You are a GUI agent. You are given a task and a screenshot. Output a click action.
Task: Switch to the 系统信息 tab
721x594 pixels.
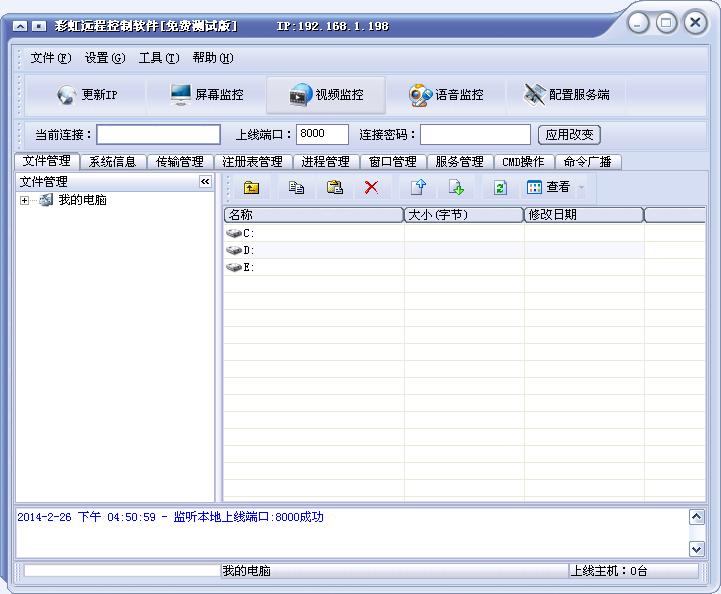(113, 162)
